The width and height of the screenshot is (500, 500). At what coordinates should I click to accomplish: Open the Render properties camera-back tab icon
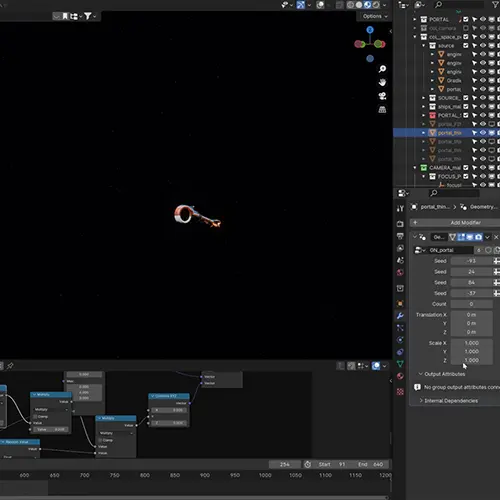point(400,224)
